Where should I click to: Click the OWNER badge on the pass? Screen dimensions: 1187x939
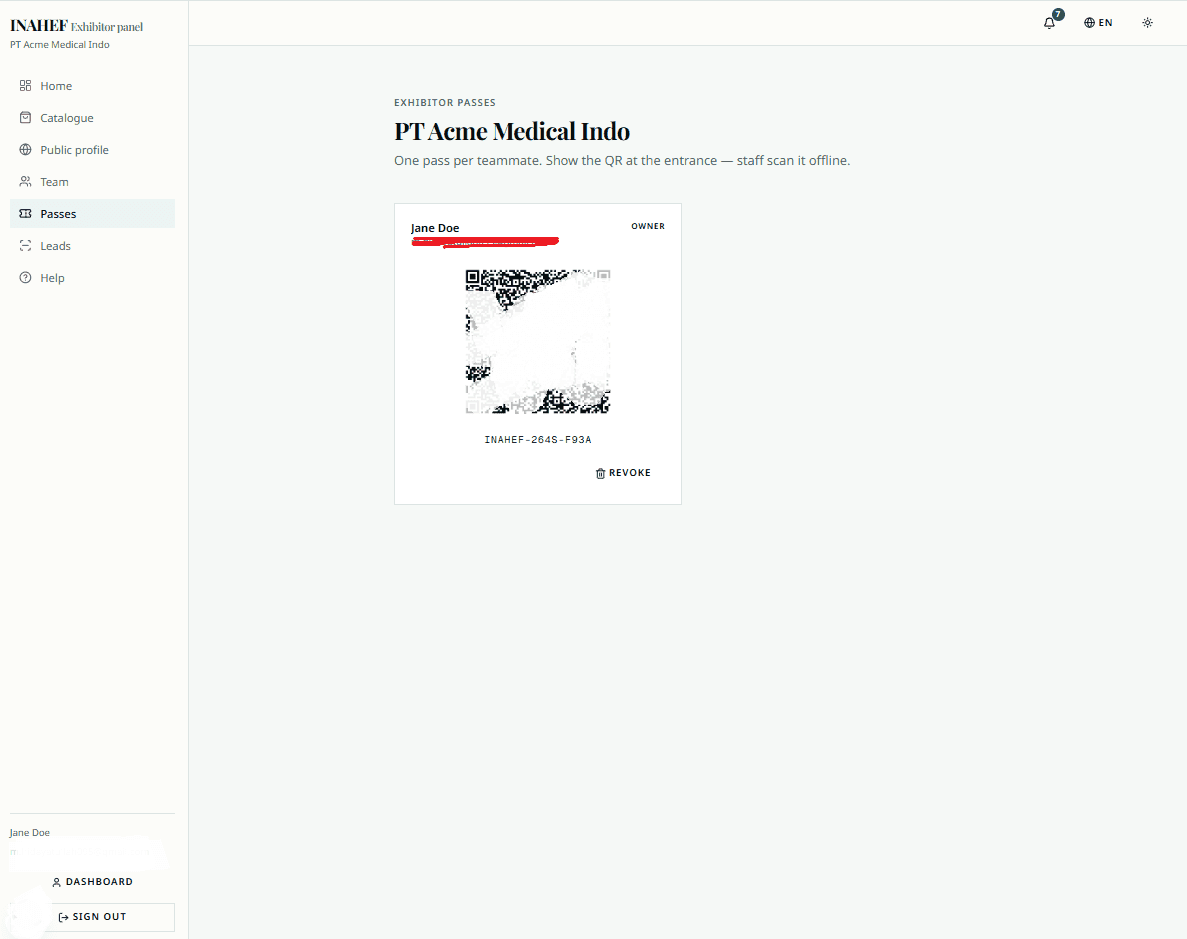(648, 226)
